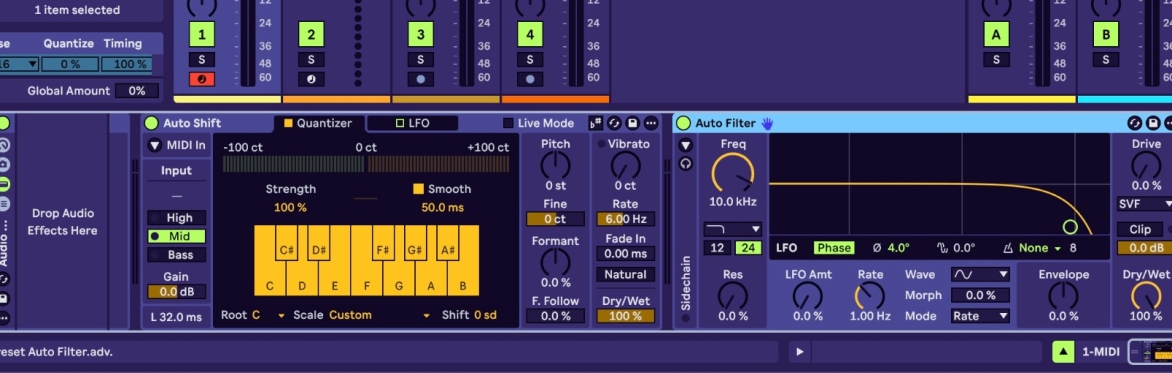The width and height of the screenshot is (1172, 373).
Task: Toggle return track B activator
Action: [1105, 34]
